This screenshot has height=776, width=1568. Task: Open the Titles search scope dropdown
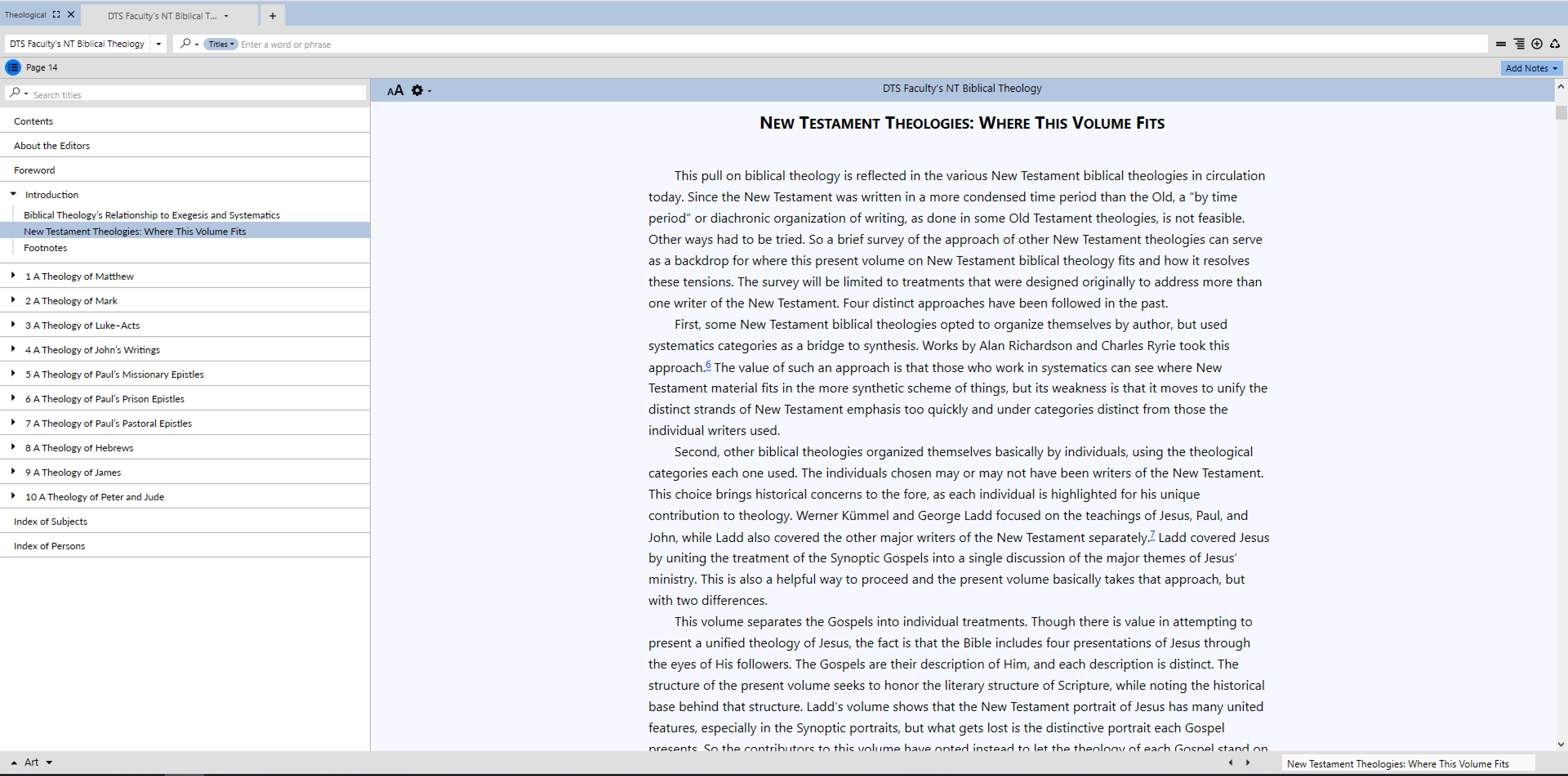point(220,44)
